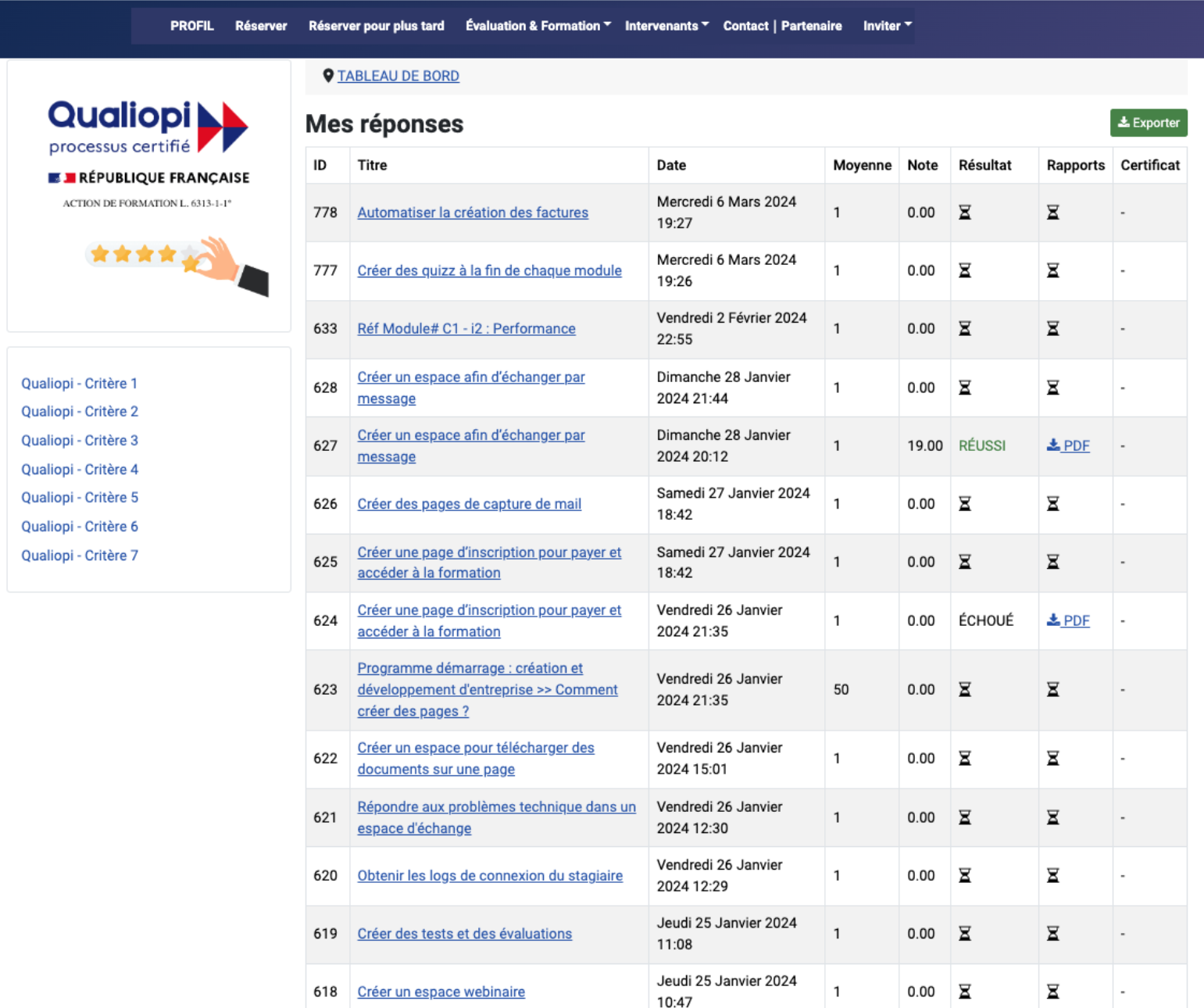Download the PDF report for row 624

tap(1068, 620)
